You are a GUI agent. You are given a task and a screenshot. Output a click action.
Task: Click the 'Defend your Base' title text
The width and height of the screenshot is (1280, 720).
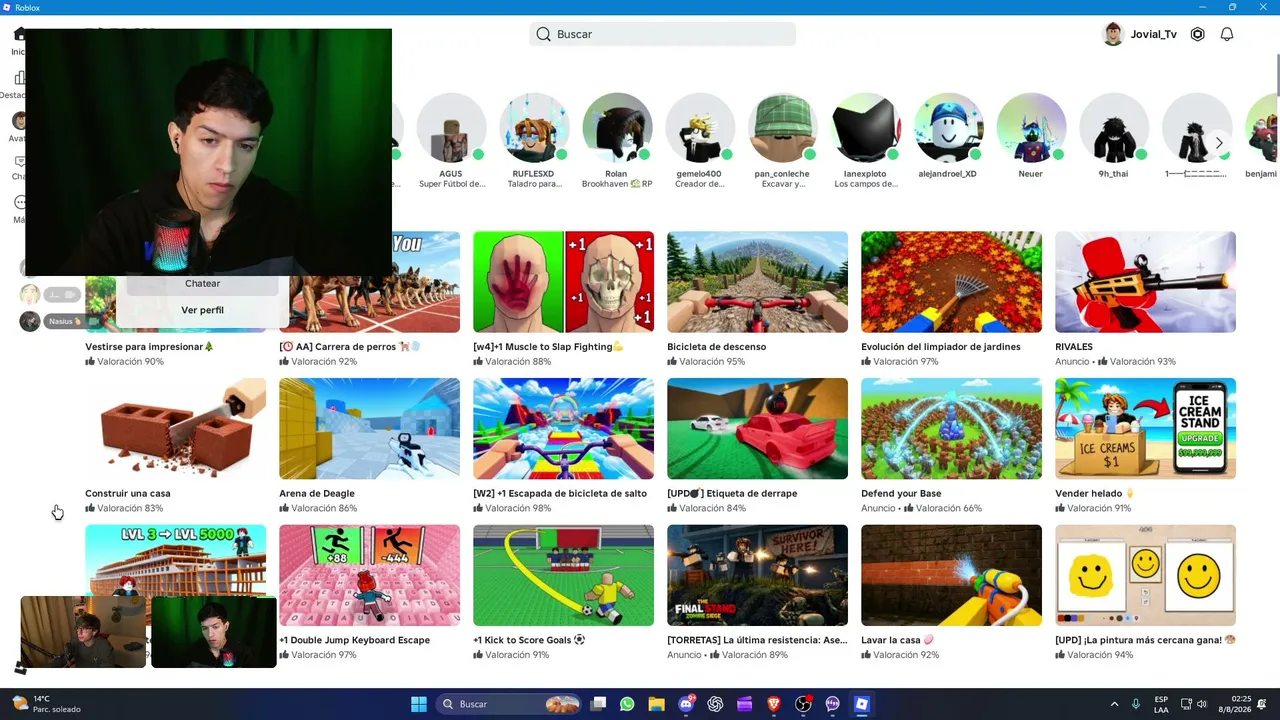pyautogui.click(x=901, y=493)
